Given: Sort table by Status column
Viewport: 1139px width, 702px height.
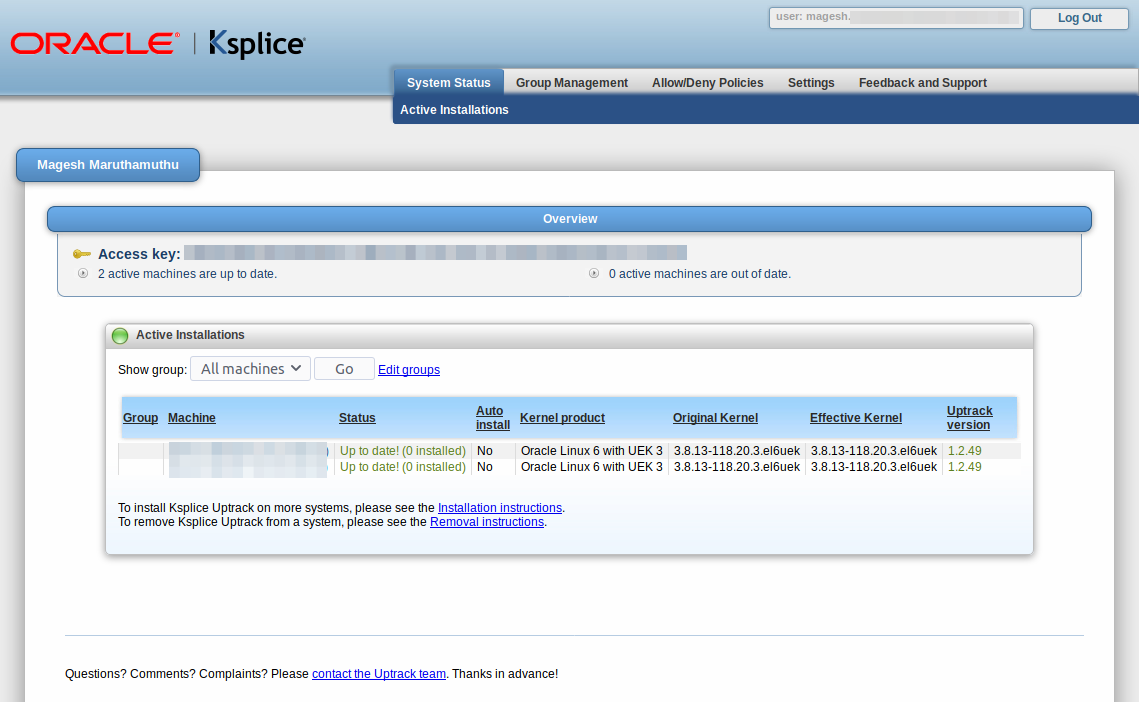Looking at the screenshot, I should tap(357, 418).
